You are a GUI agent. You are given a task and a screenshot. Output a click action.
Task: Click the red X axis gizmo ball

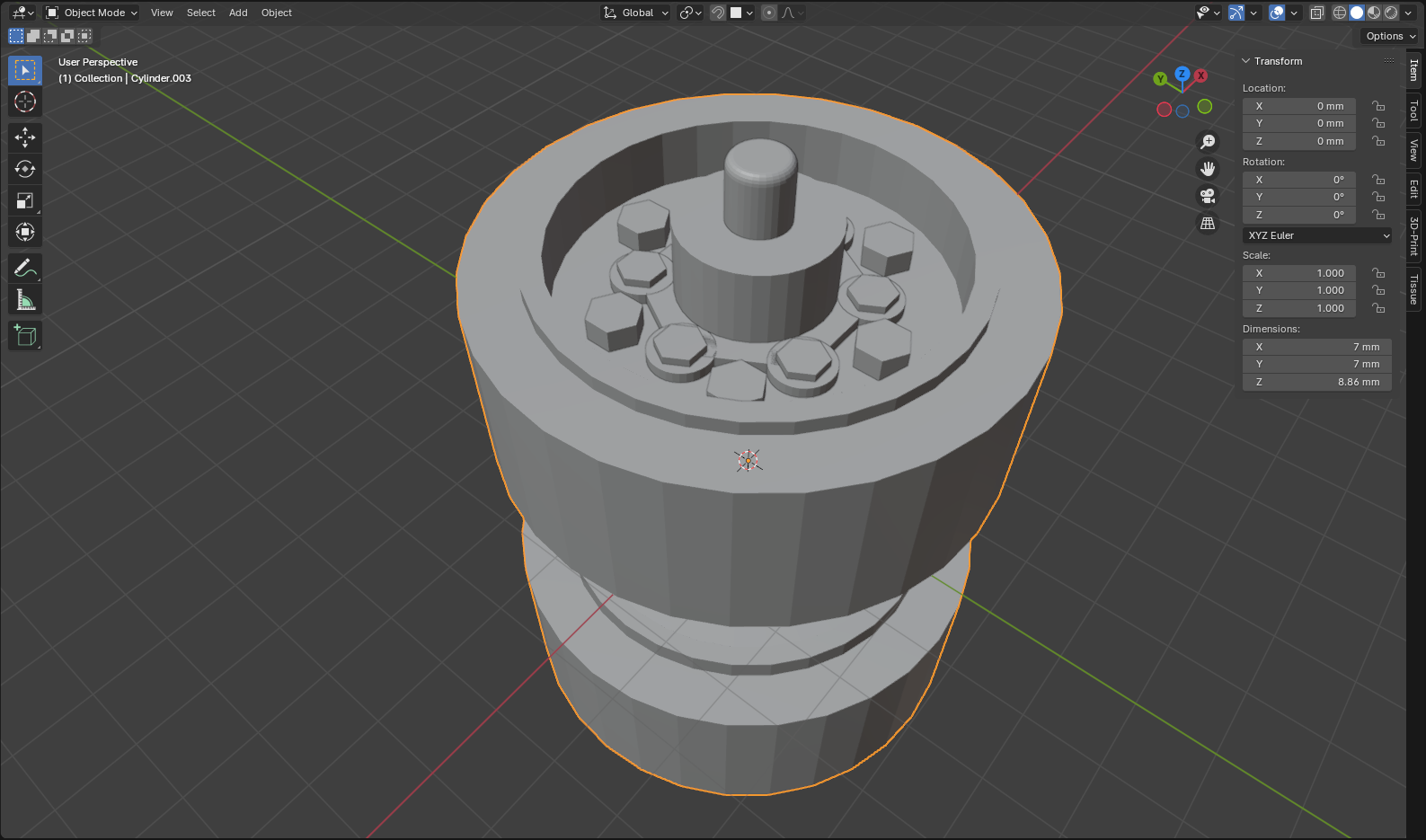pyautogui.click(x=1200, y=75)
